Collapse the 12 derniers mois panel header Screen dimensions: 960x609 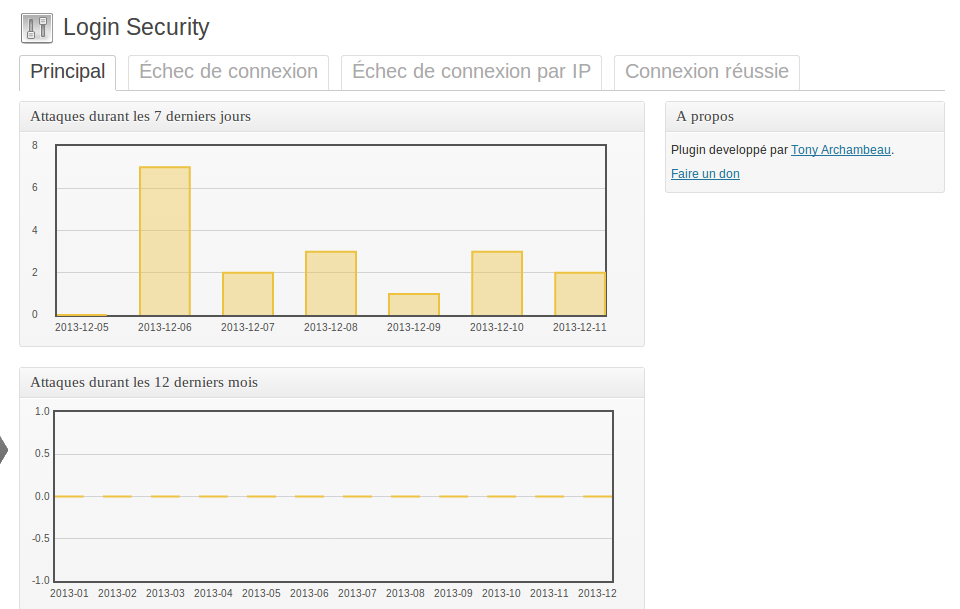[332, 383]
